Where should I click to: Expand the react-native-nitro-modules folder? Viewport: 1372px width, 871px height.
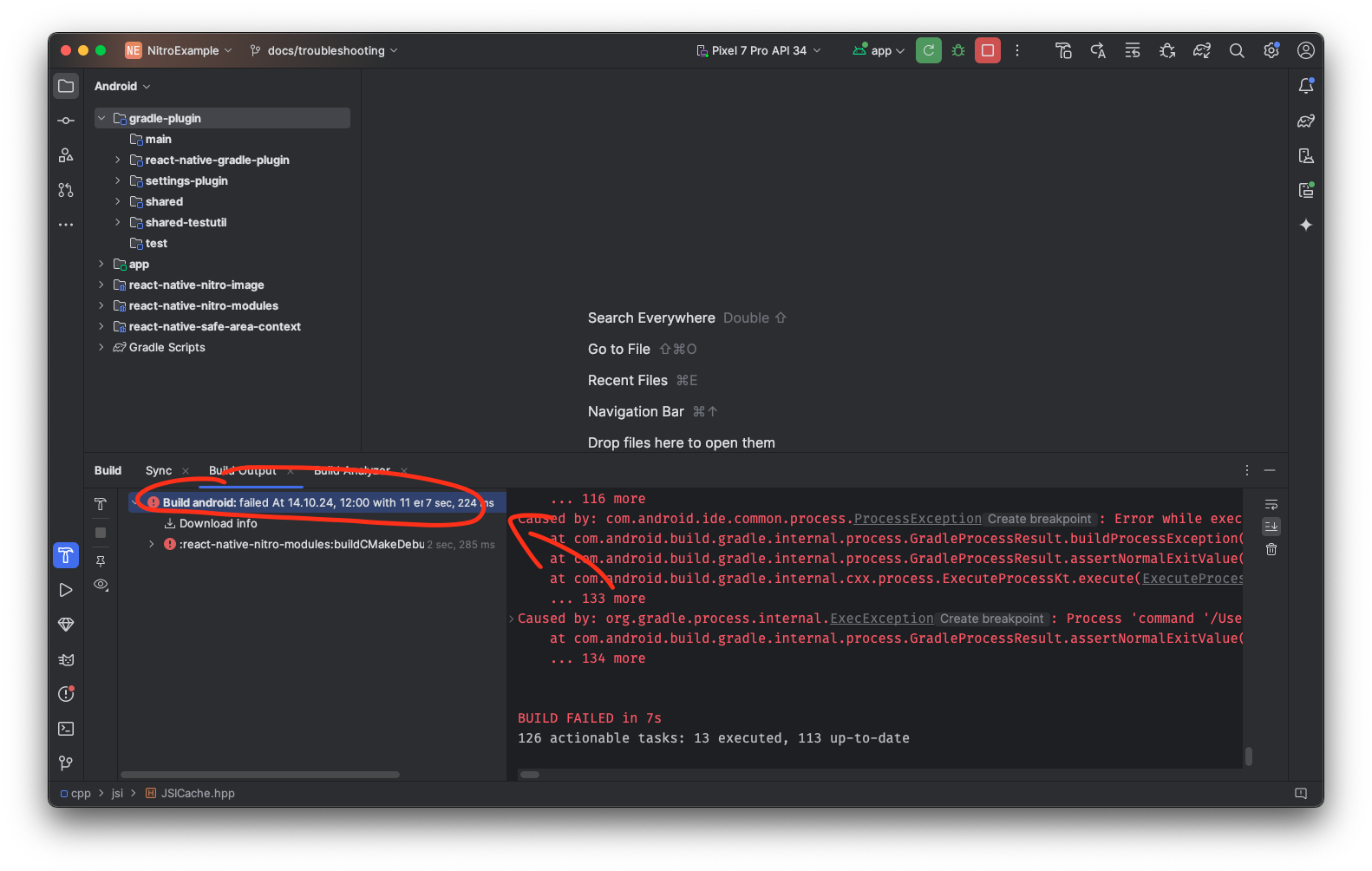[x=101, y=305]
